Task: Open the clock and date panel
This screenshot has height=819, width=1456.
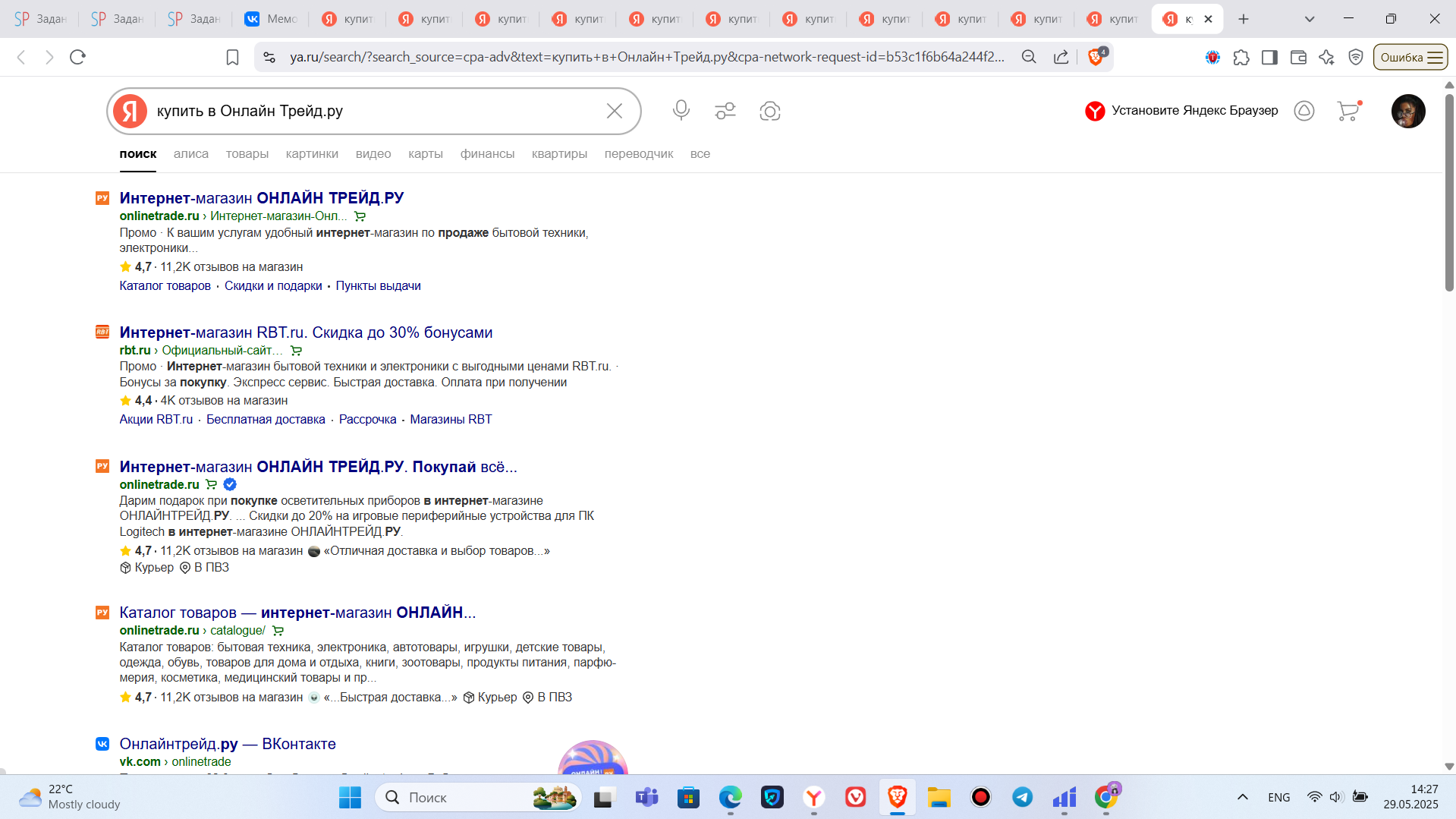Action: [1410, 797]
